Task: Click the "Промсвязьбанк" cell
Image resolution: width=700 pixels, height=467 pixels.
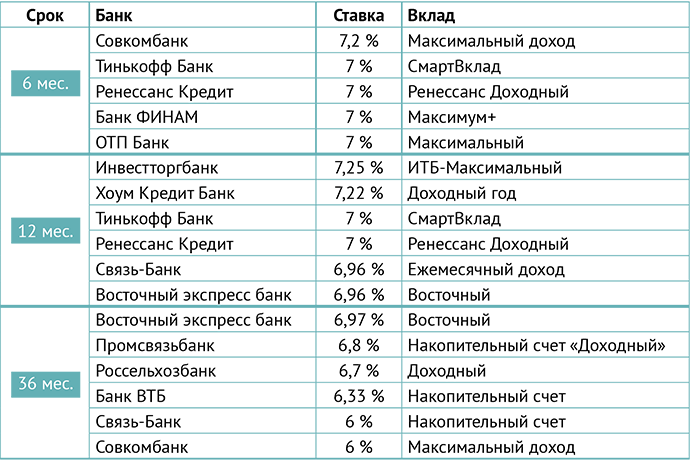Action: [x=155, y=346]
